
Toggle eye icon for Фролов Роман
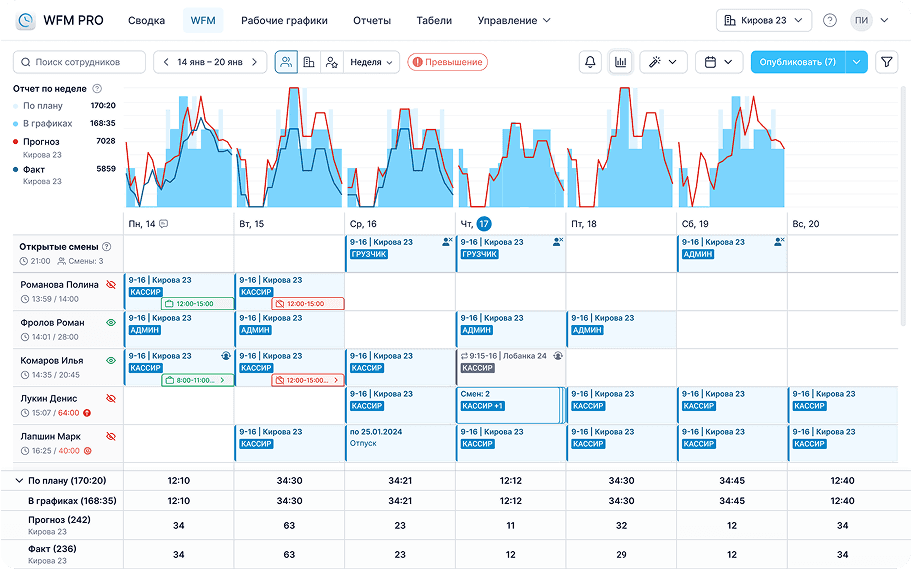click(111, 323)
